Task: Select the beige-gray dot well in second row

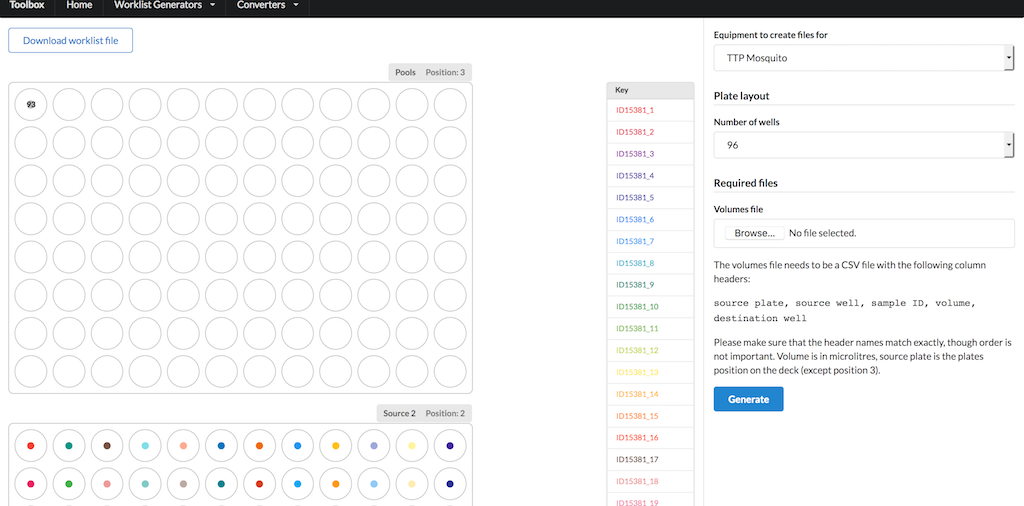Action: point(183,484)
